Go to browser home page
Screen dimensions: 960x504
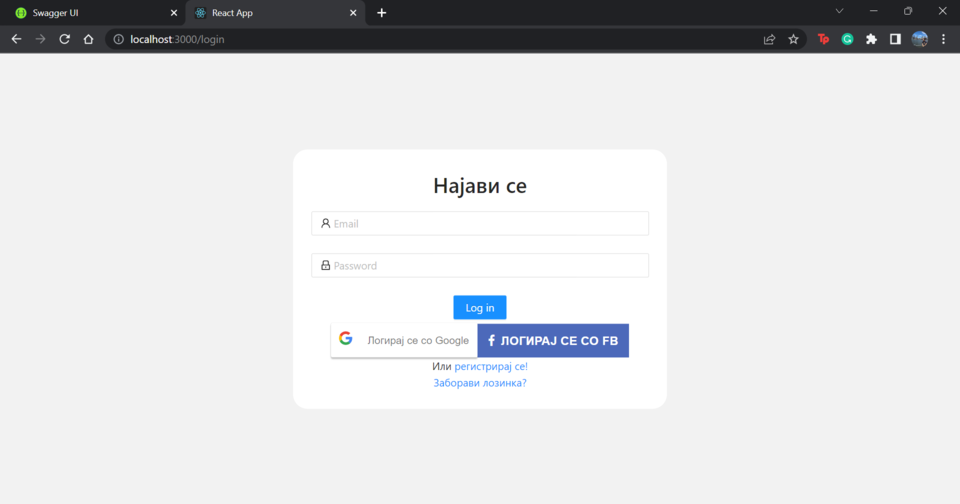click(88, 39)
